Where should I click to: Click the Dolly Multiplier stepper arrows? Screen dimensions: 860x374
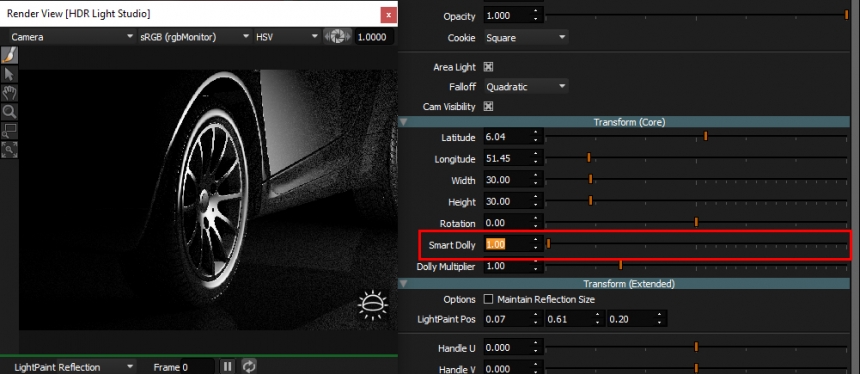click(536, 266)
